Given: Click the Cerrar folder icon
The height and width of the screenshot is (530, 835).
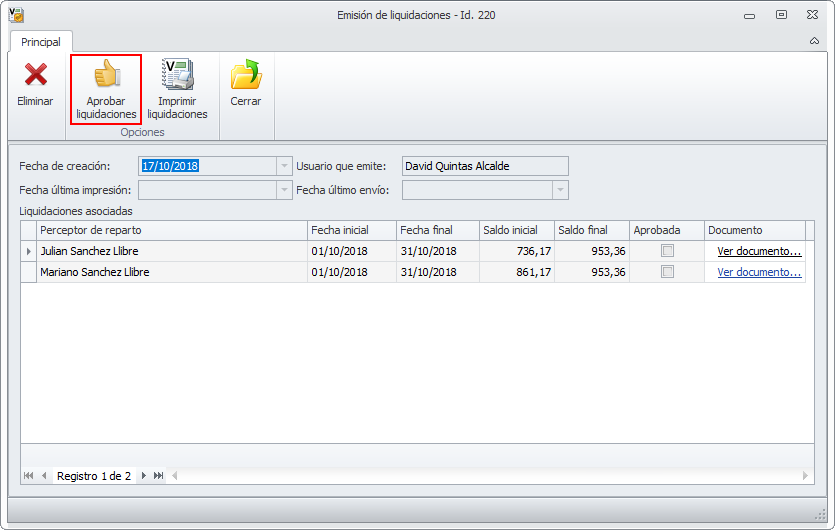Looking at the screenshot, I should click(246, 74).
